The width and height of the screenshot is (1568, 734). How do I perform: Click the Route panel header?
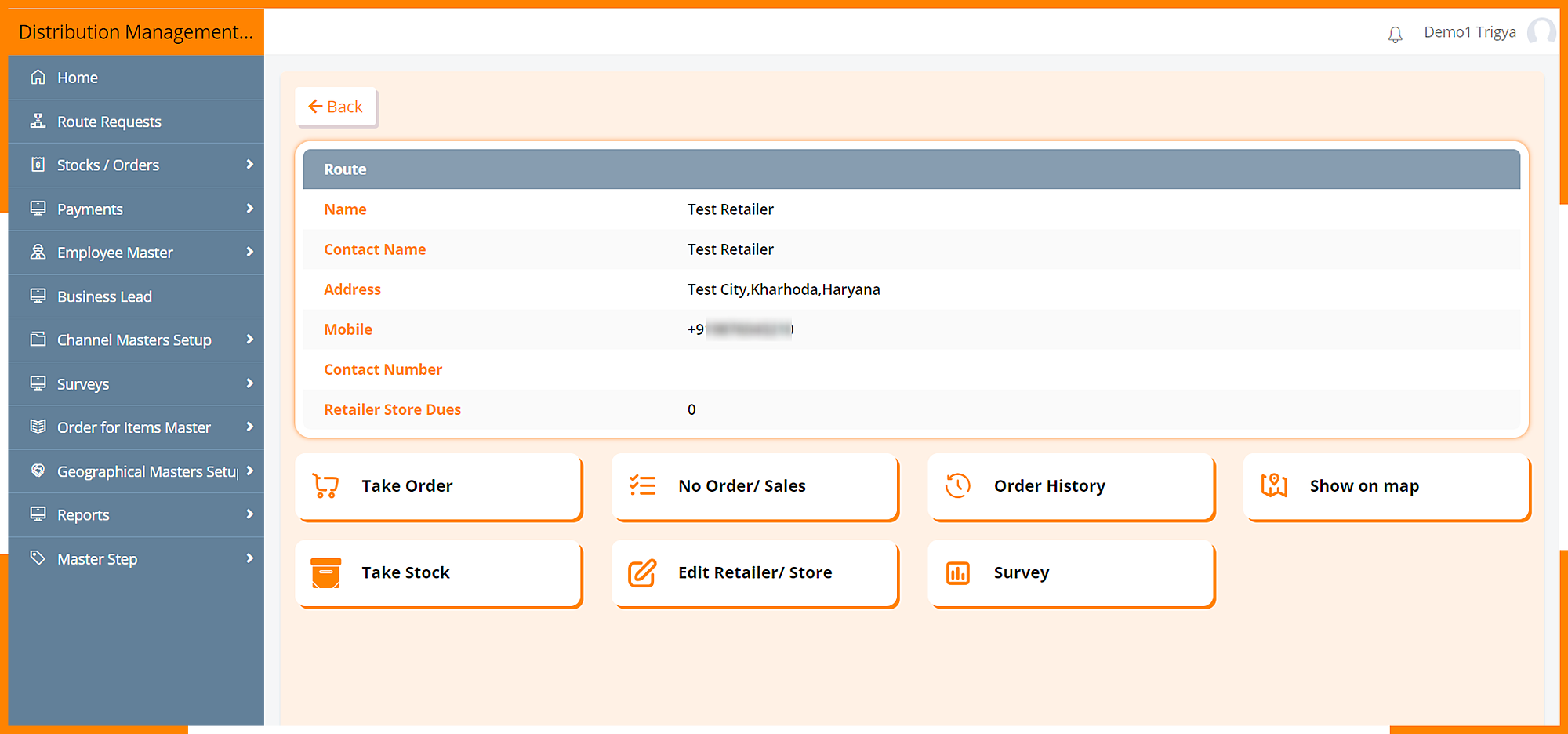point(911,169)
